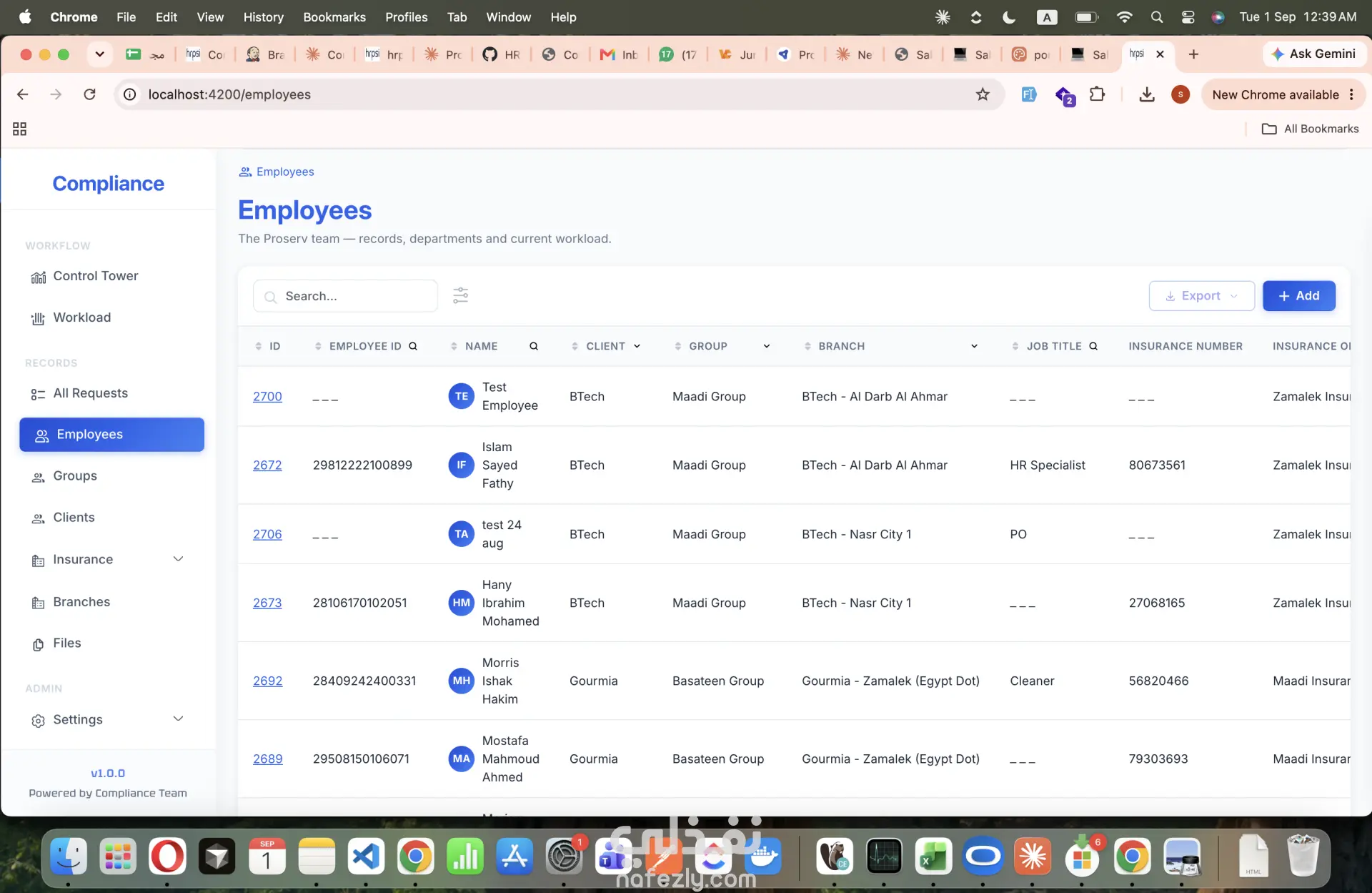Open Control Tower from sidebar

click(x=85, y=276)
